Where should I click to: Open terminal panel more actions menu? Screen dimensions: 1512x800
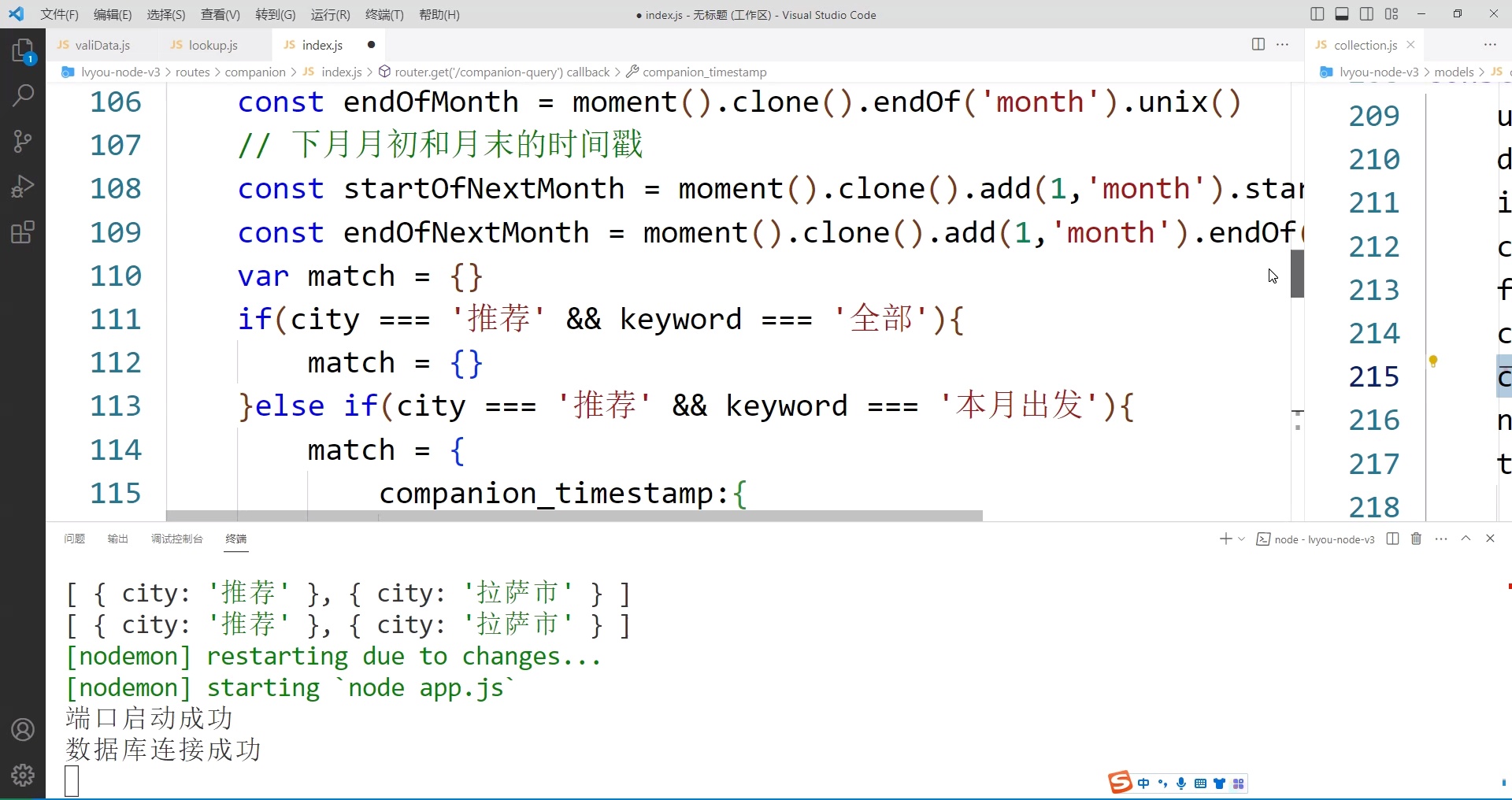pos(1440,539)
